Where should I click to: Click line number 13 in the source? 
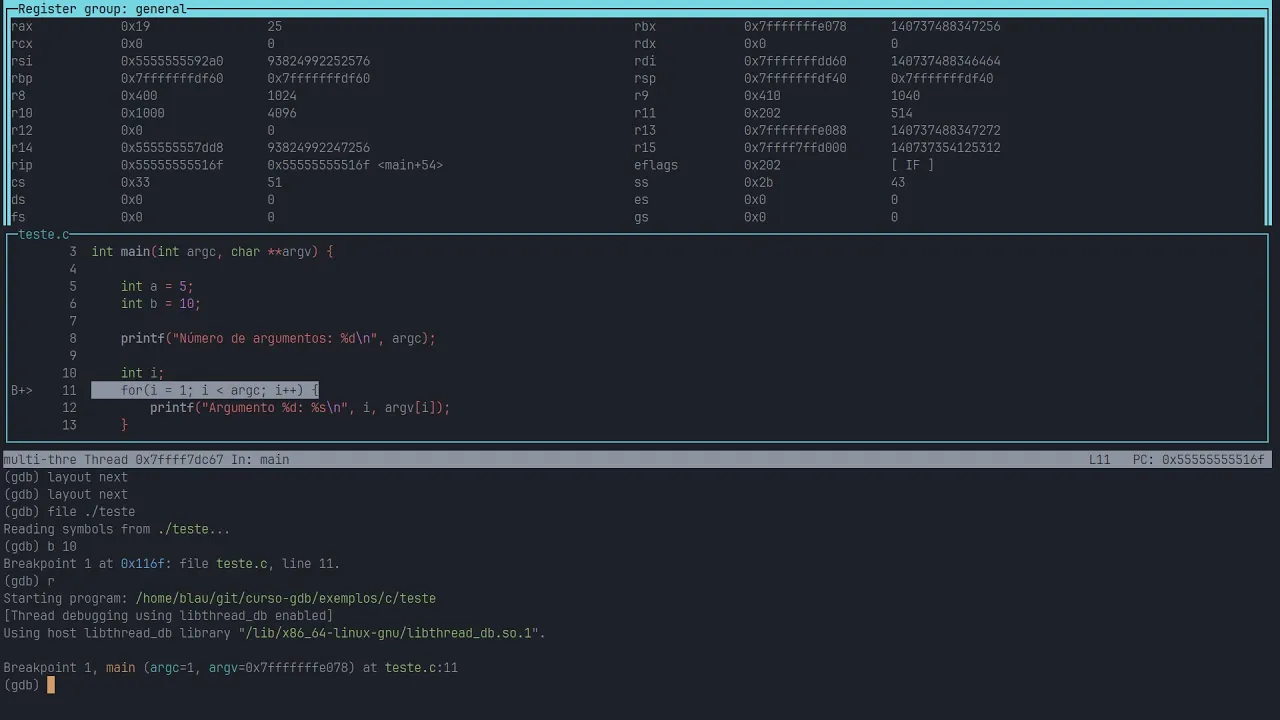pyautogui.click(x=69, y=425)
